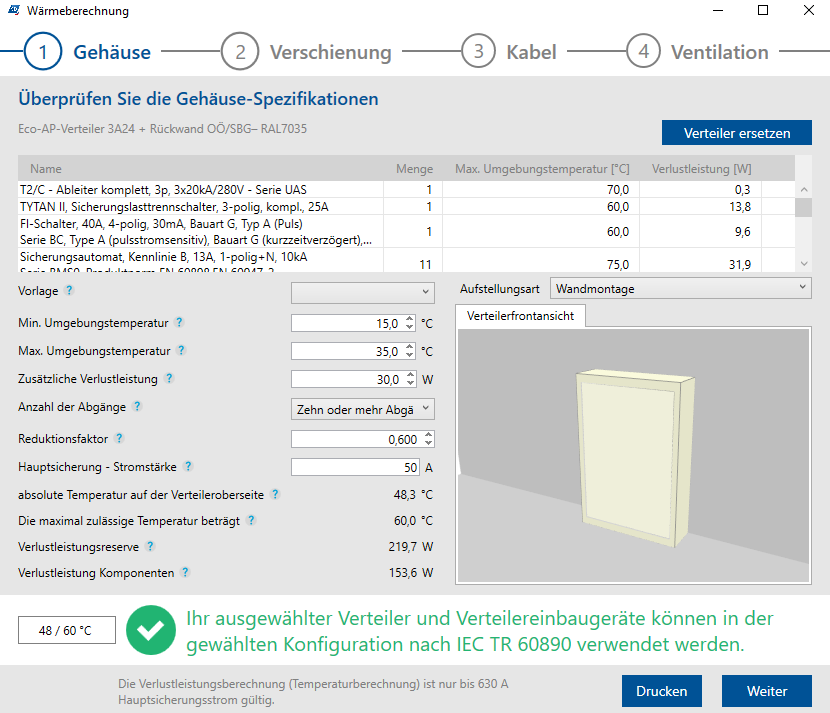Decrease Max. Umgebungstemperatur with down arrow
Viewport: 830px width, 713px height.
pyautogui.click(x=410, y=355)
